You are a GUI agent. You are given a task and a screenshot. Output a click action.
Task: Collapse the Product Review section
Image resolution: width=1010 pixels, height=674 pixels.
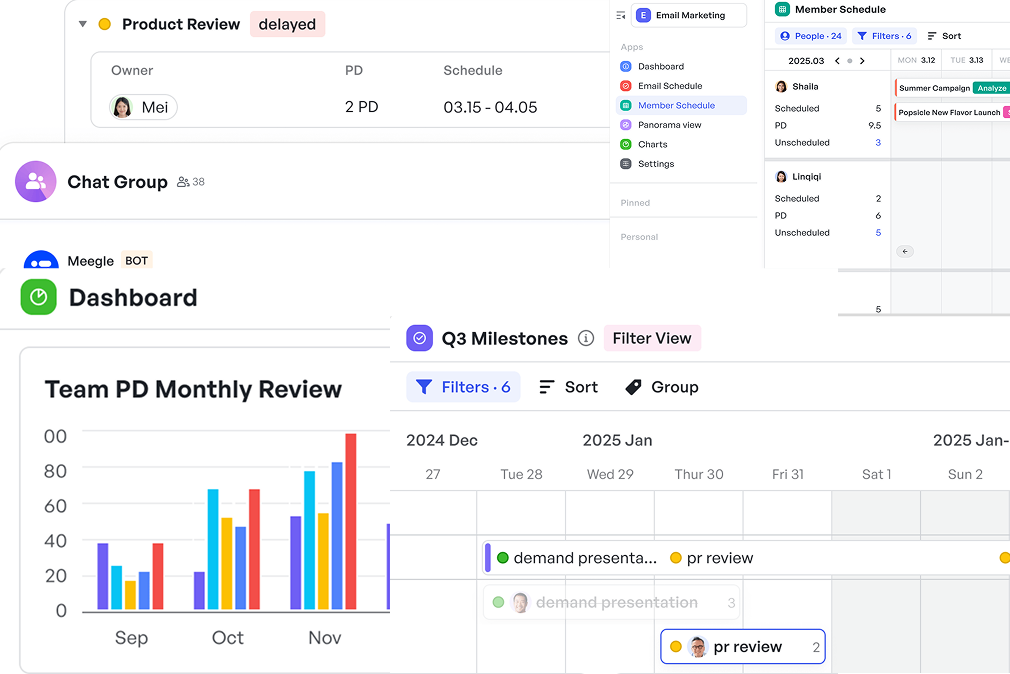tap(82, 24)
